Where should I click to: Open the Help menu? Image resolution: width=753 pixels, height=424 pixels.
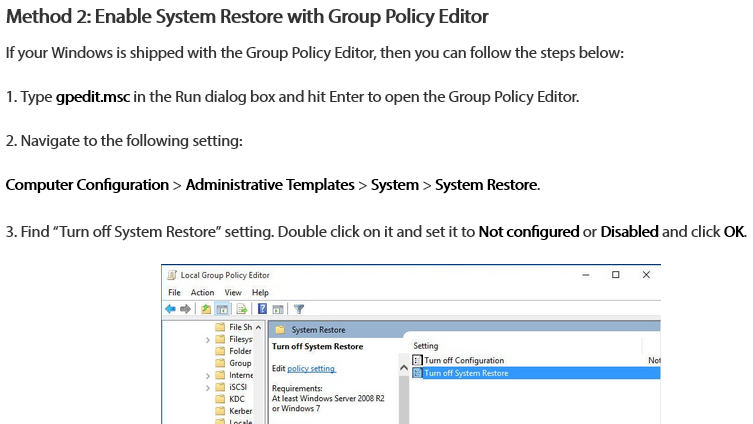click(260, 292)
